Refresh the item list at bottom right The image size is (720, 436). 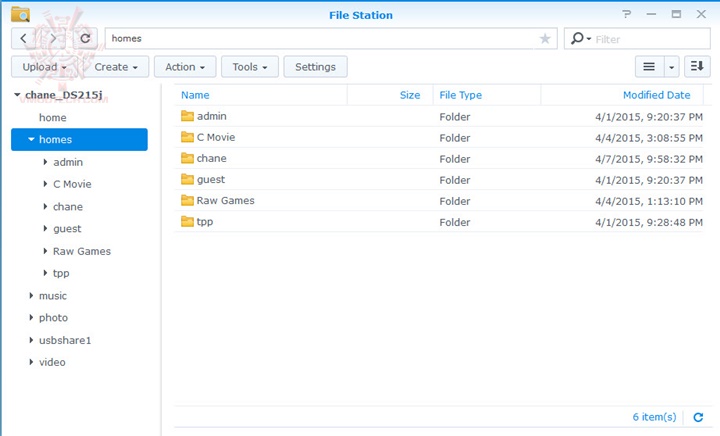coord(698,417)
